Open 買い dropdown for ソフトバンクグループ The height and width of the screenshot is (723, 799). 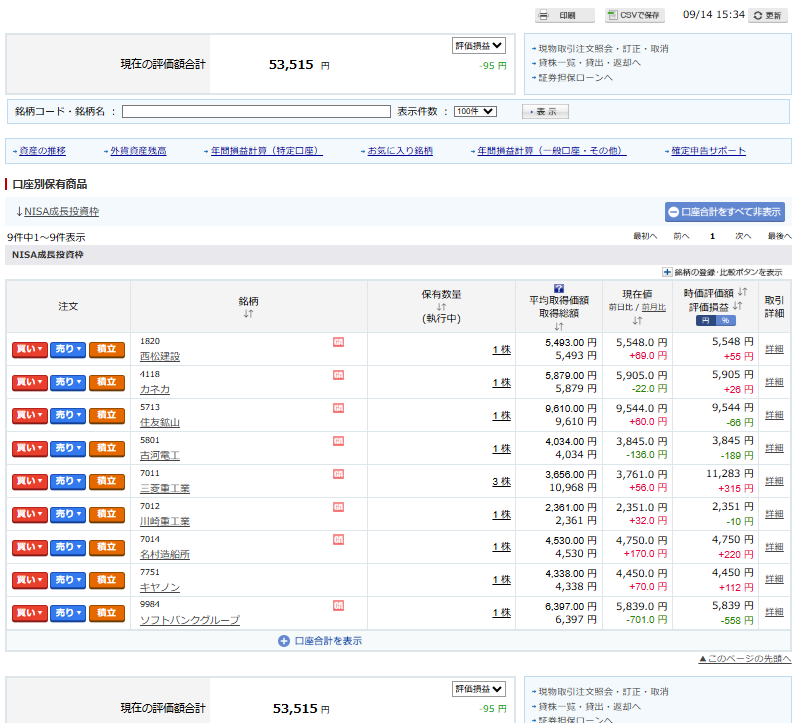30,613
